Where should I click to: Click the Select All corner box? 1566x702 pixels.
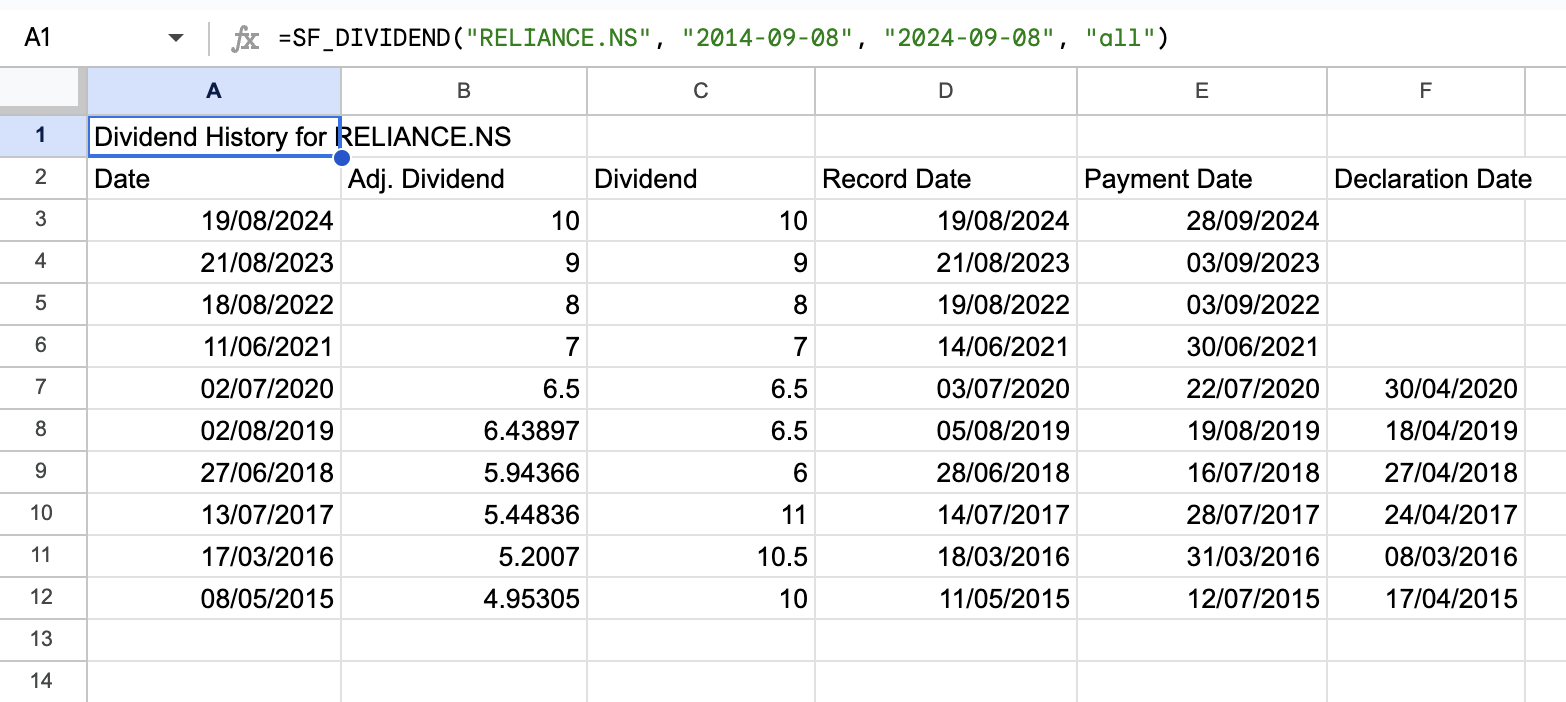42,91
